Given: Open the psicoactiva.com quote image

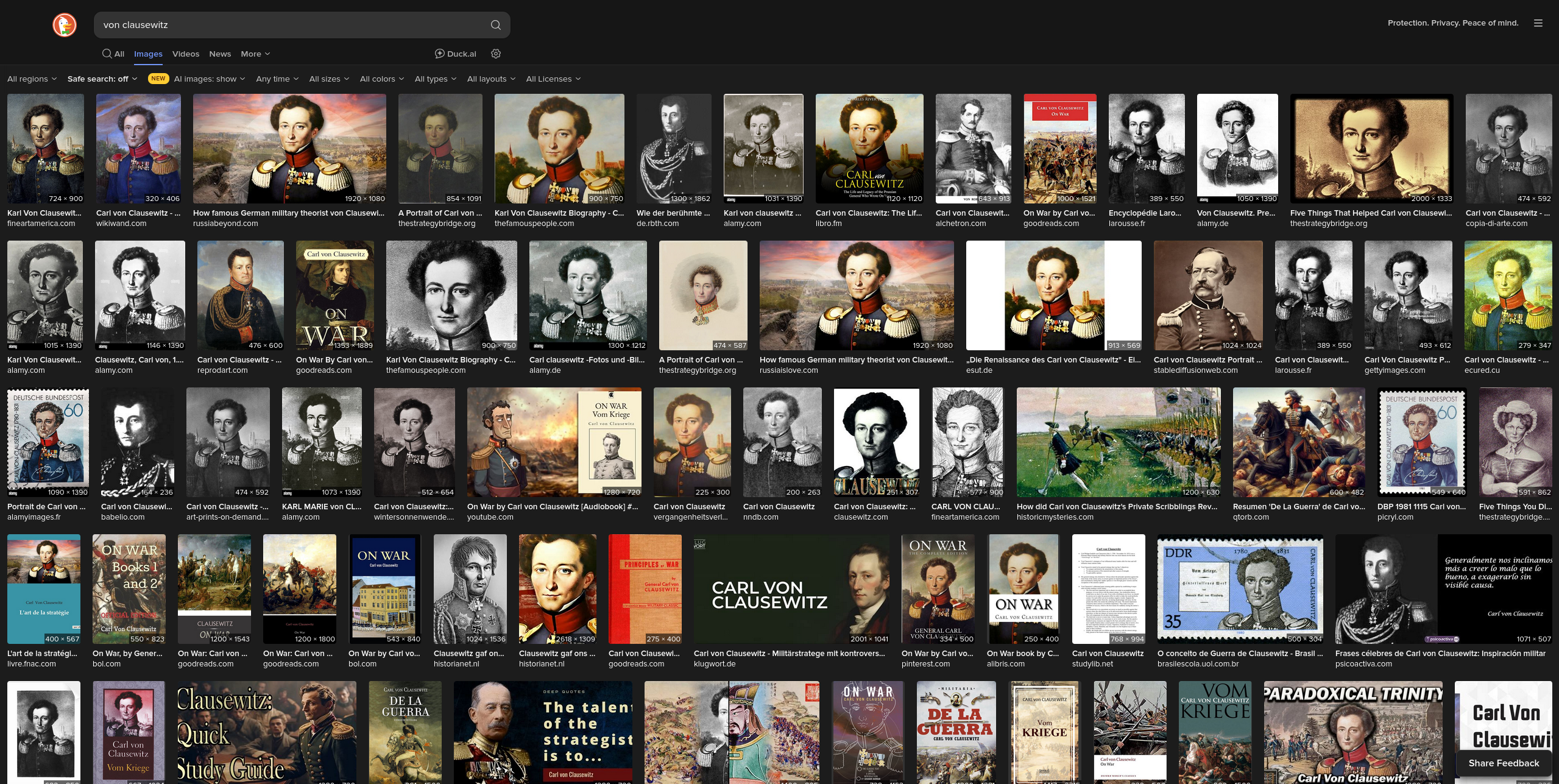Looking at the screenshot, I should point(1444,589).
